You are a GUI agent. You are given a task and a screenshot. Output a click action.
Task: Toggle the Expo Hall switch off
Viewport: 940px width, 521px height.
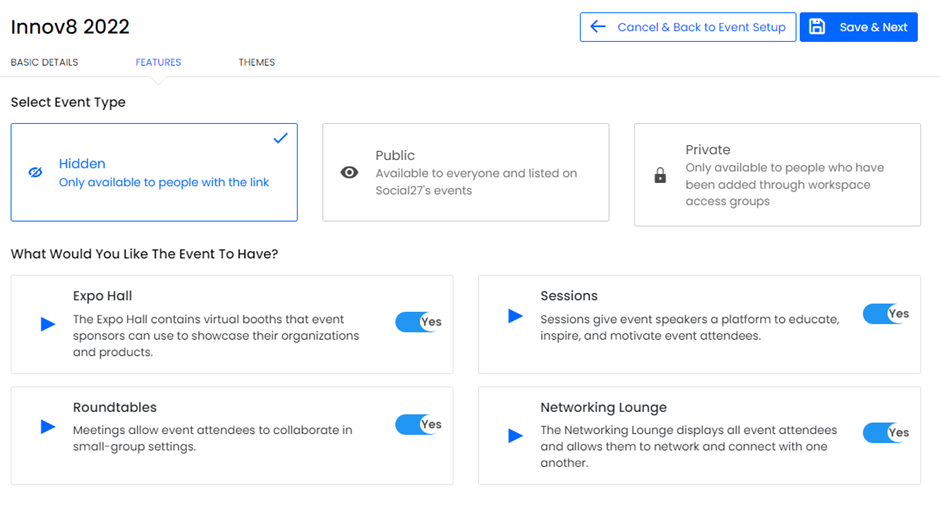pos(418,322)
